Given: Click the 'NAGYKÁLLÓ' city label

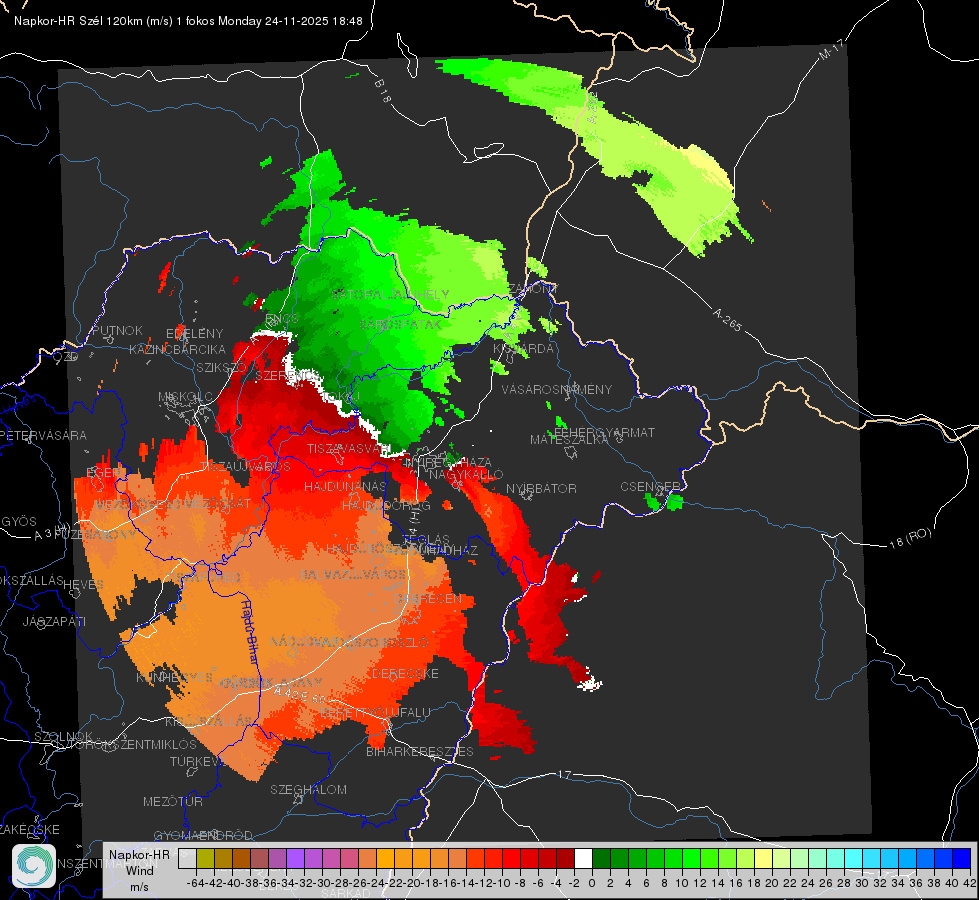Looking at the screenshot, I should [466, 474].
